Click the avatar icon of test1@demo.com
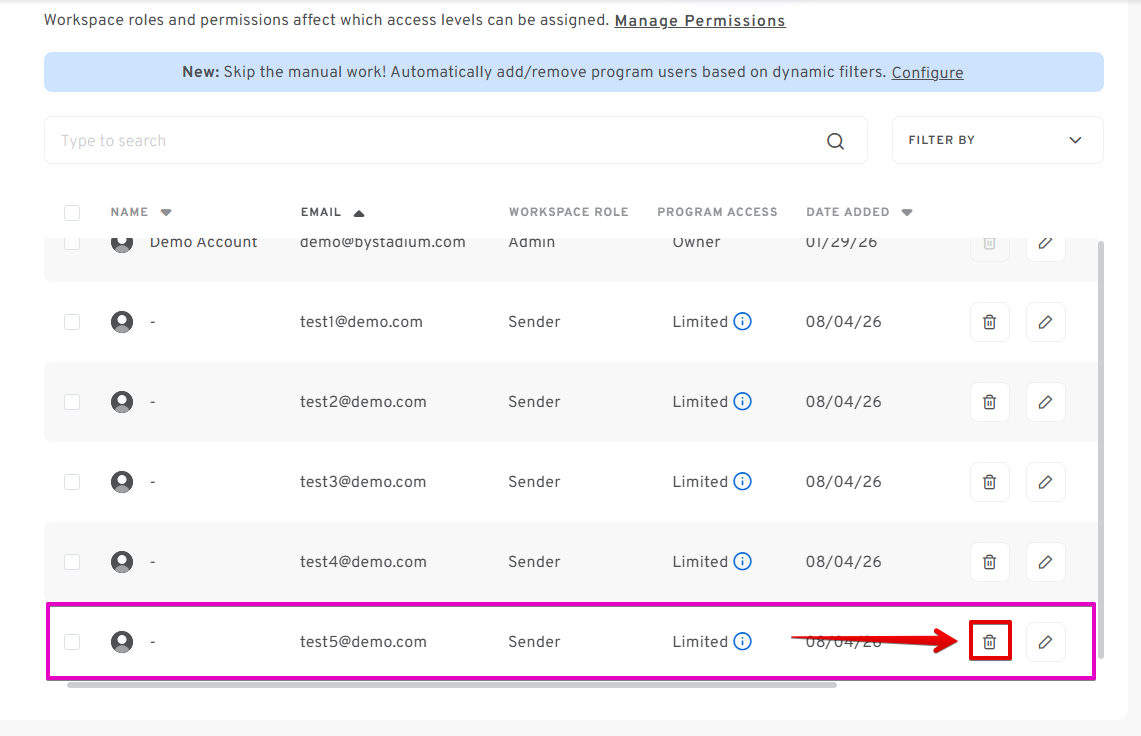1141x736 pixels. (122, 322)
